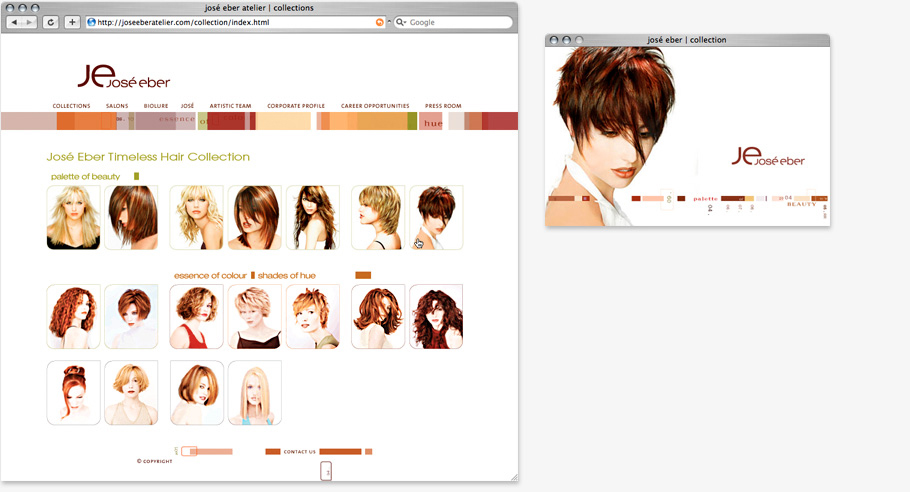Image resolution: width=910 pixels, height=492 pixels.
Task: Open long straight platinum thumbnail, third row
Action: coord(255,393)
